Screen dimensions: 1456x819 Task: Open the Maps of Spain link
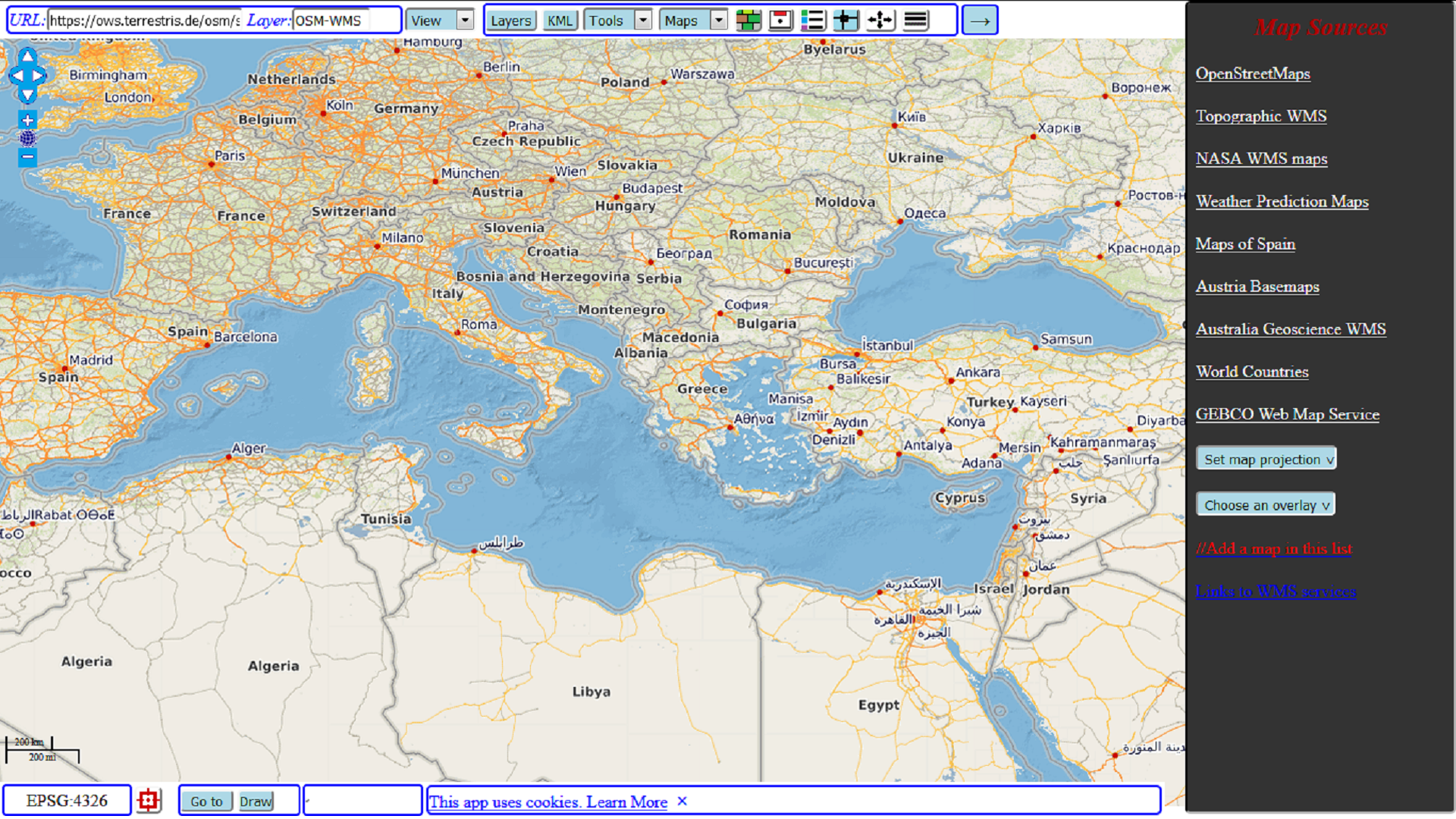[x=1245, y=243]
